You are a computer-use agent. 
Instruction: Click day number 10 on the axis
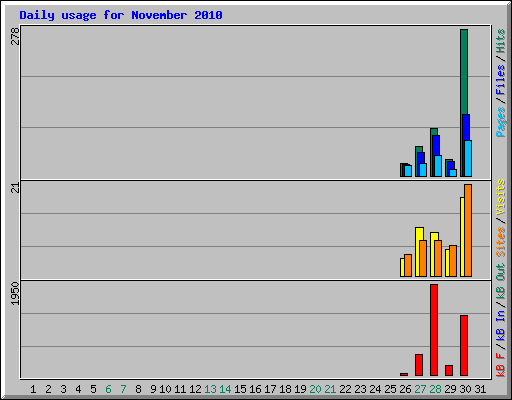[x=165, y=389]
